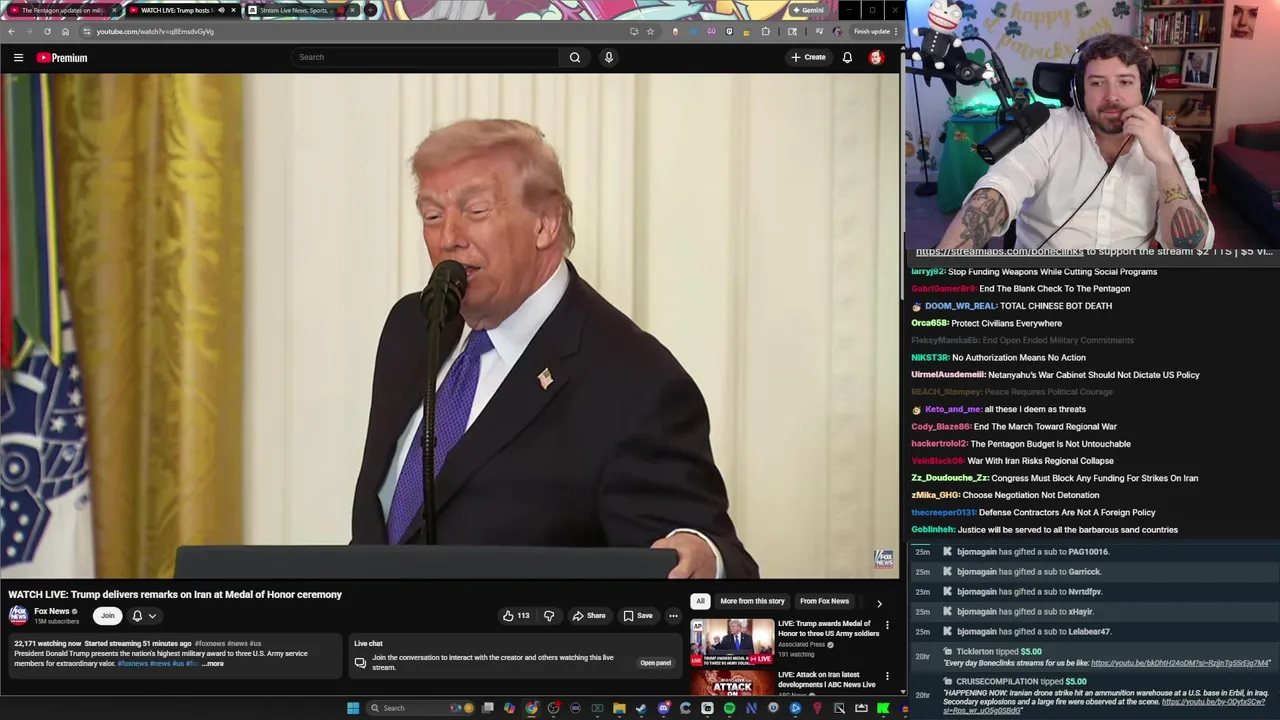Open the Windows Start menu
Screen dimensions: 1280x720
coord(353,708)
